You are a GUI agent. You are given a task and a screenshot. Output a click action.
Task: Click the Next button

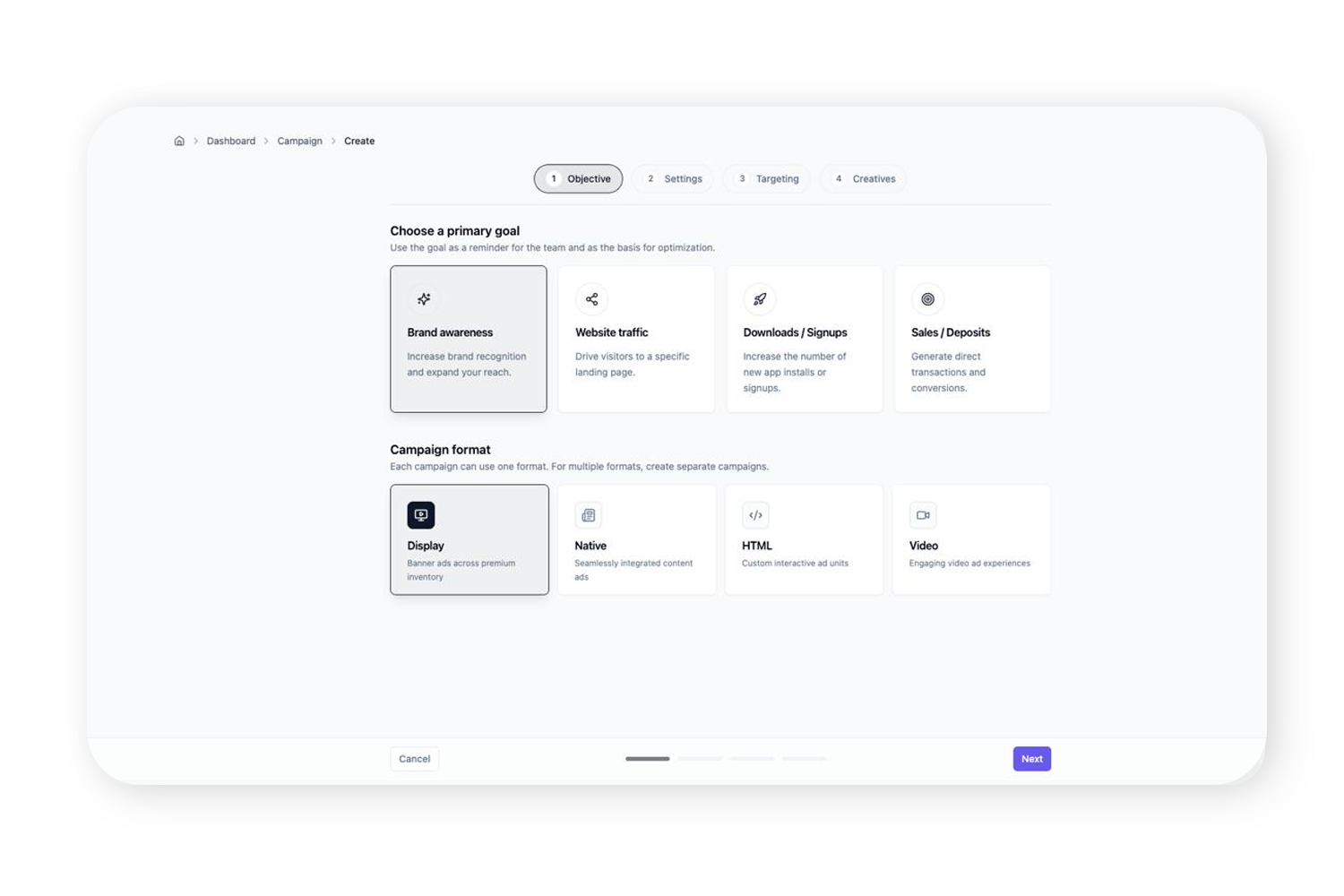pyautogui.click(x=1031, y=758)
